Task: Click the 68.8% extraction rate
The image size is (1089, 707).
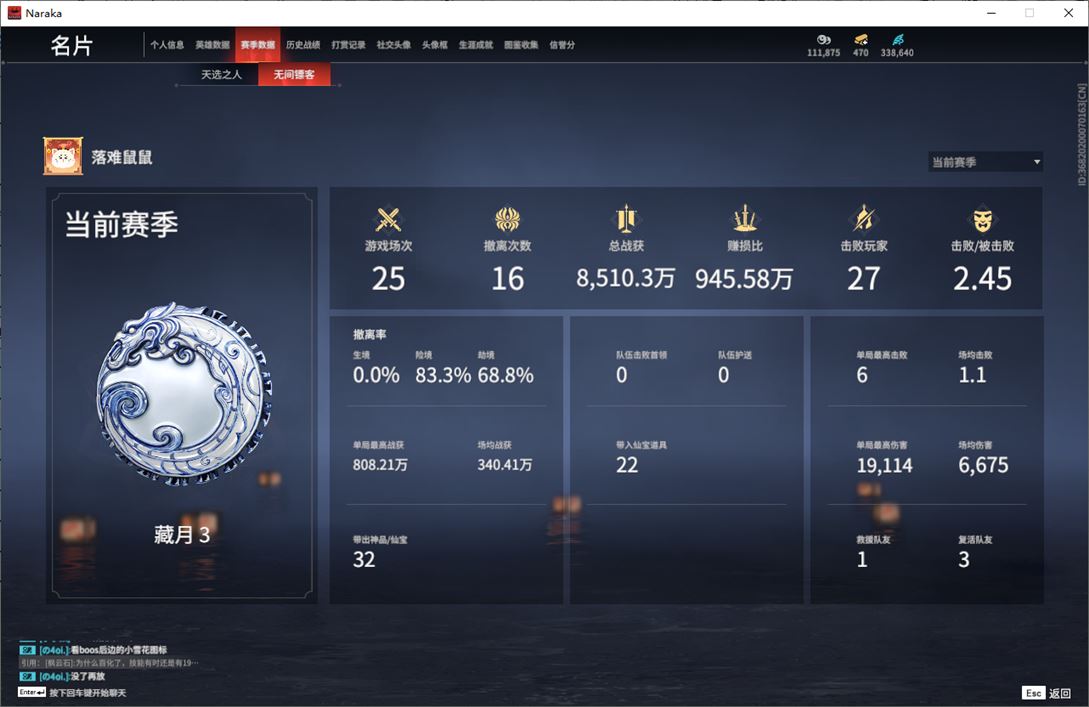Action: 506,376
